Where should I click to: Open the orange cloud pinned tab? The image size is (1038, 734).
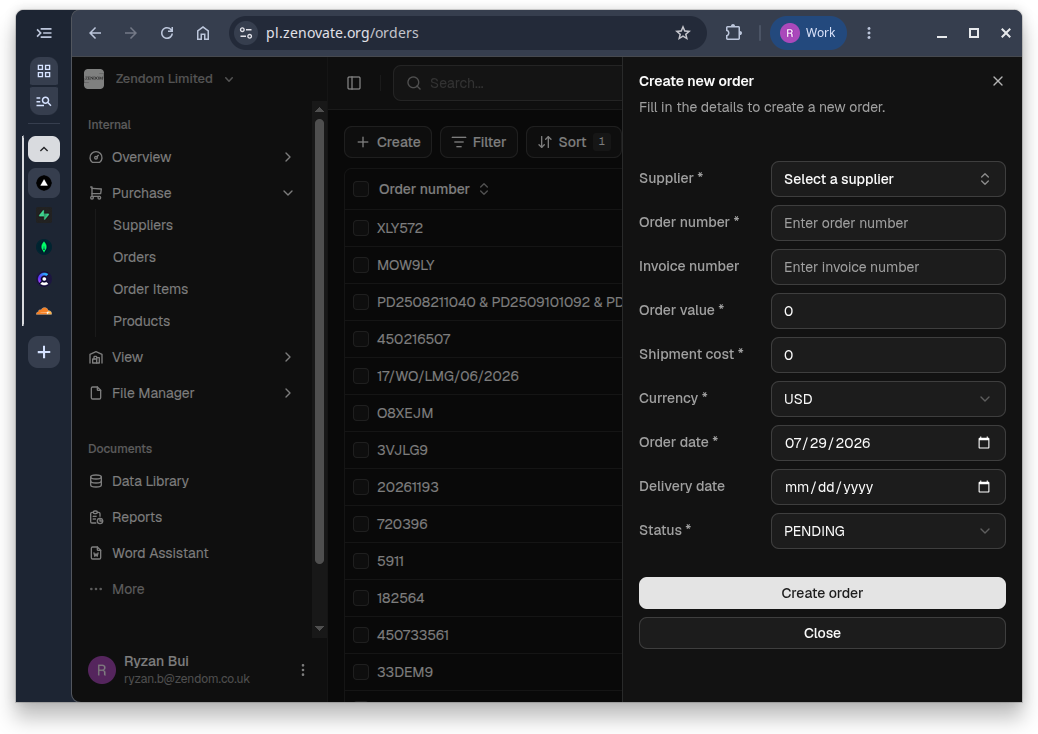point(44,311)
